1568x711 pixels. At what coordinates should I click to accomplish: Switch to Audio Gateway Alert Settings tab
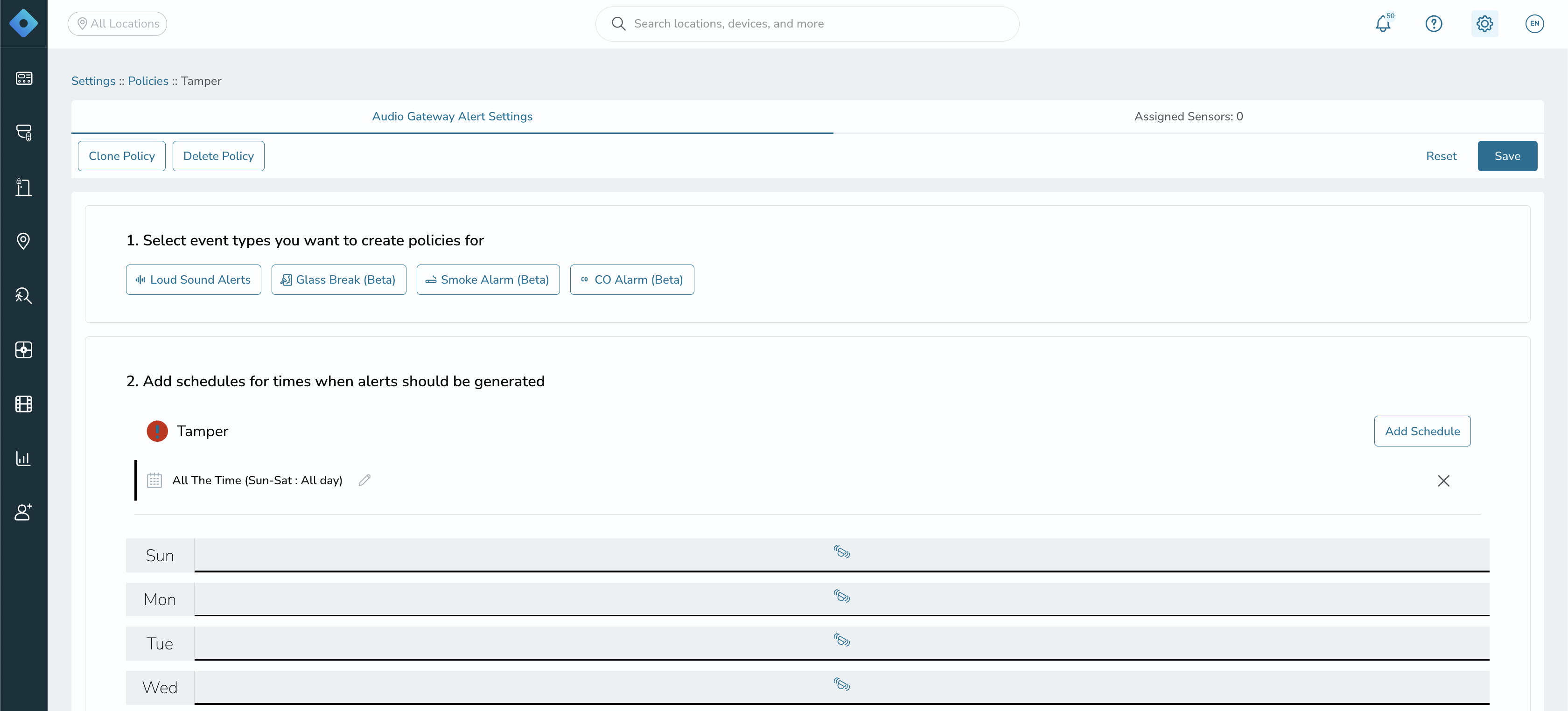pyautogui.click(x=452, y=116)
